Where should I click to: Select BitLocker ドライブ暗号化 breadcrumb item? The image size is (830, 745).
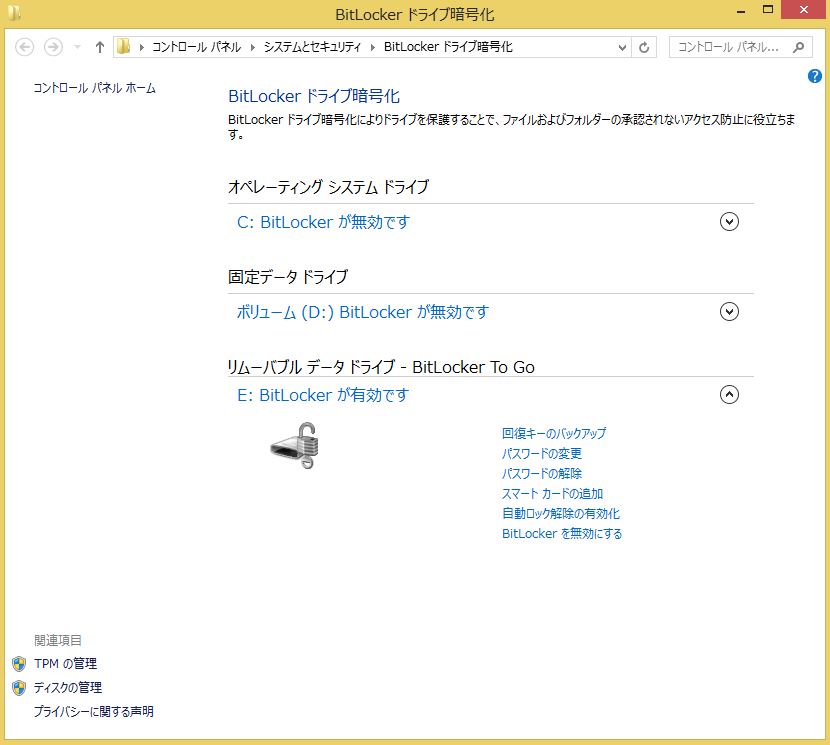click(x=448, y=47)
